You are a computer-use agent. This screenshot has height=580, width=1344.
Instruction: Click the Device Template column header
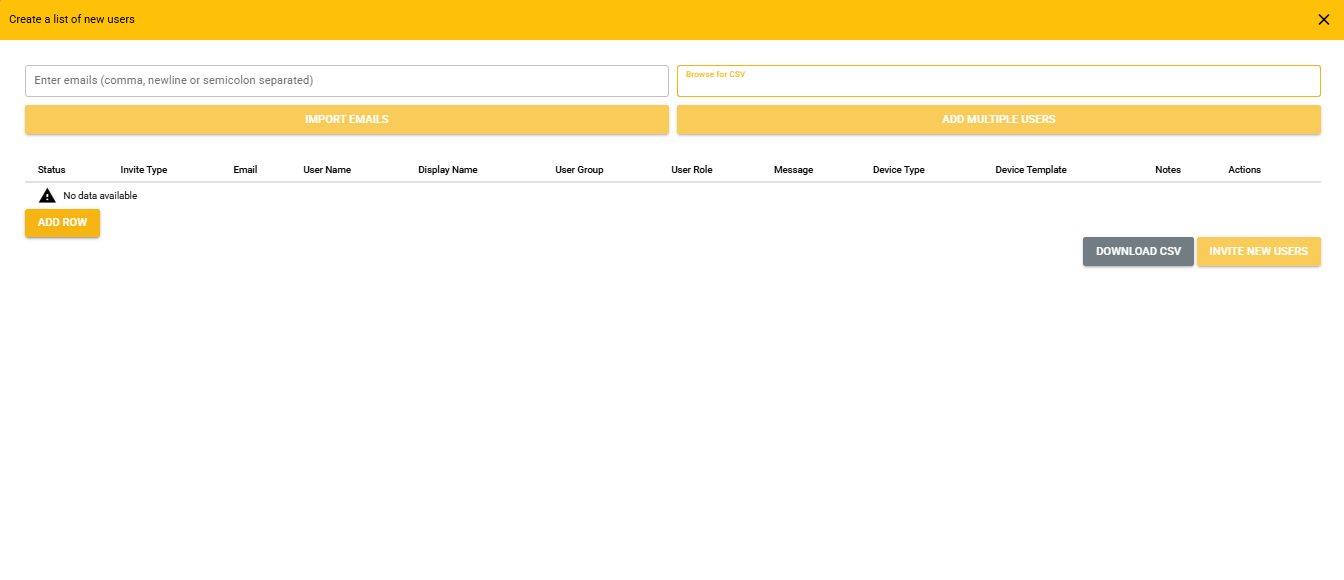(1030, 170)
